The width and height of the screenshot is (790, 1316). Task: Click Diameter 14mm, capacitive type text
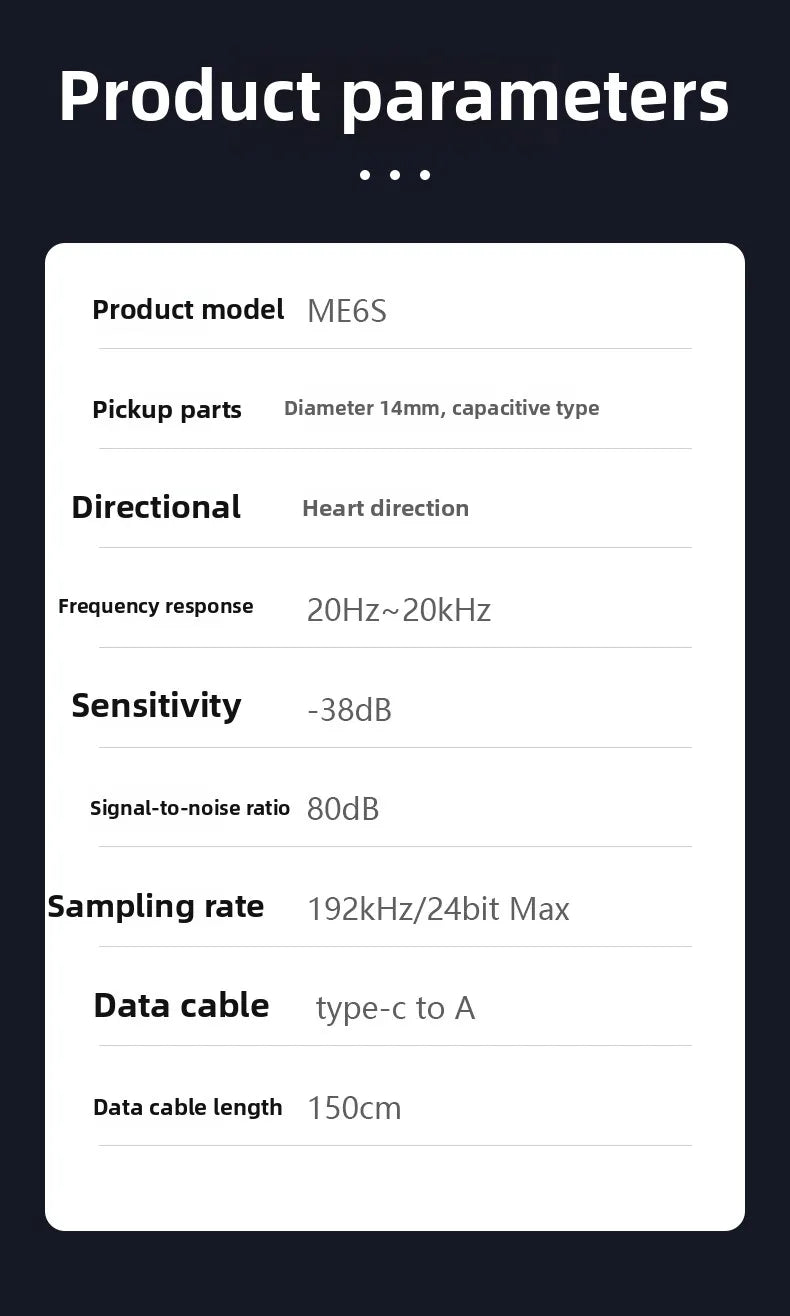pos(442,408)
